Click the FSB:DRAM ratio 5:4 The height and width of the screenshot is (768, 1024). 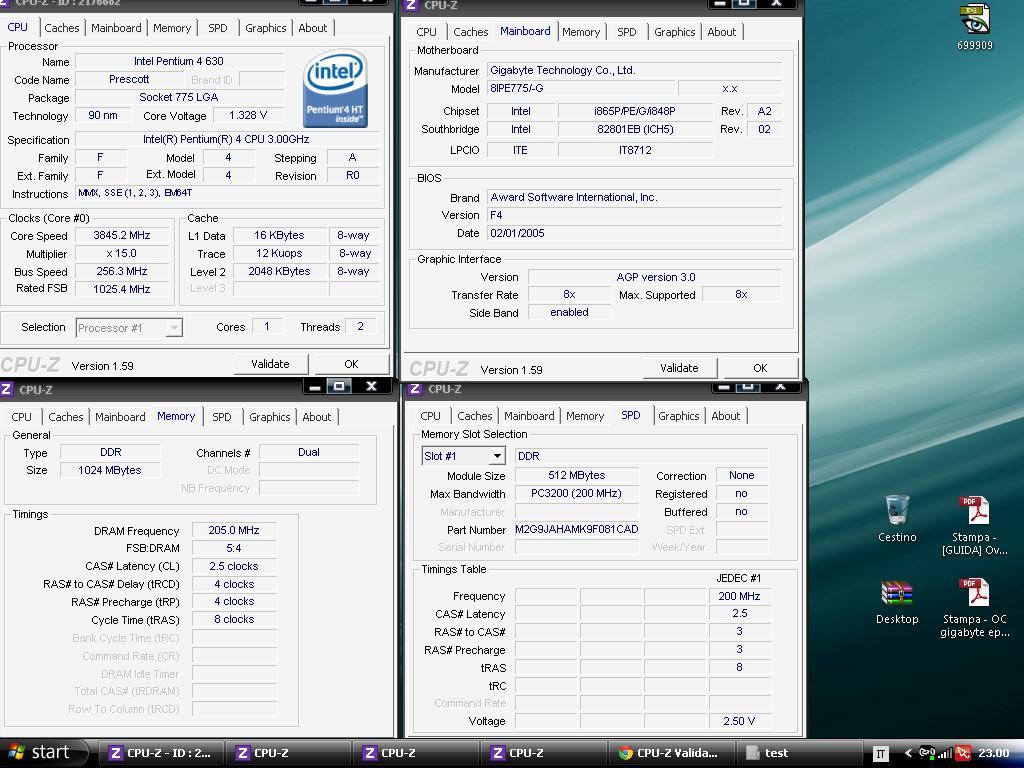click(234, 548)
